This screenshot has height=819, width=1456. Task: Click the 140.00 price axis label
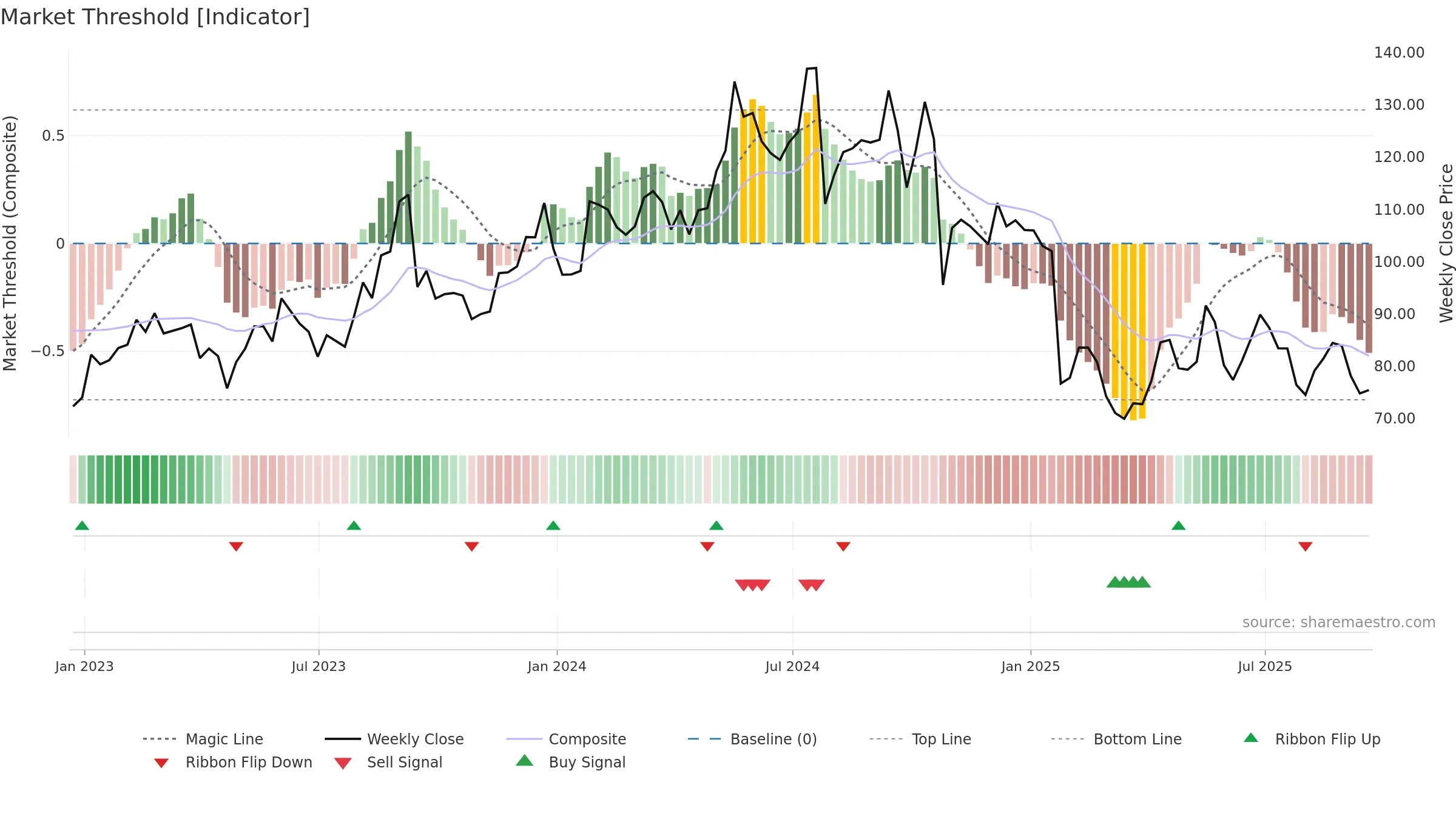click(1399, 53)
